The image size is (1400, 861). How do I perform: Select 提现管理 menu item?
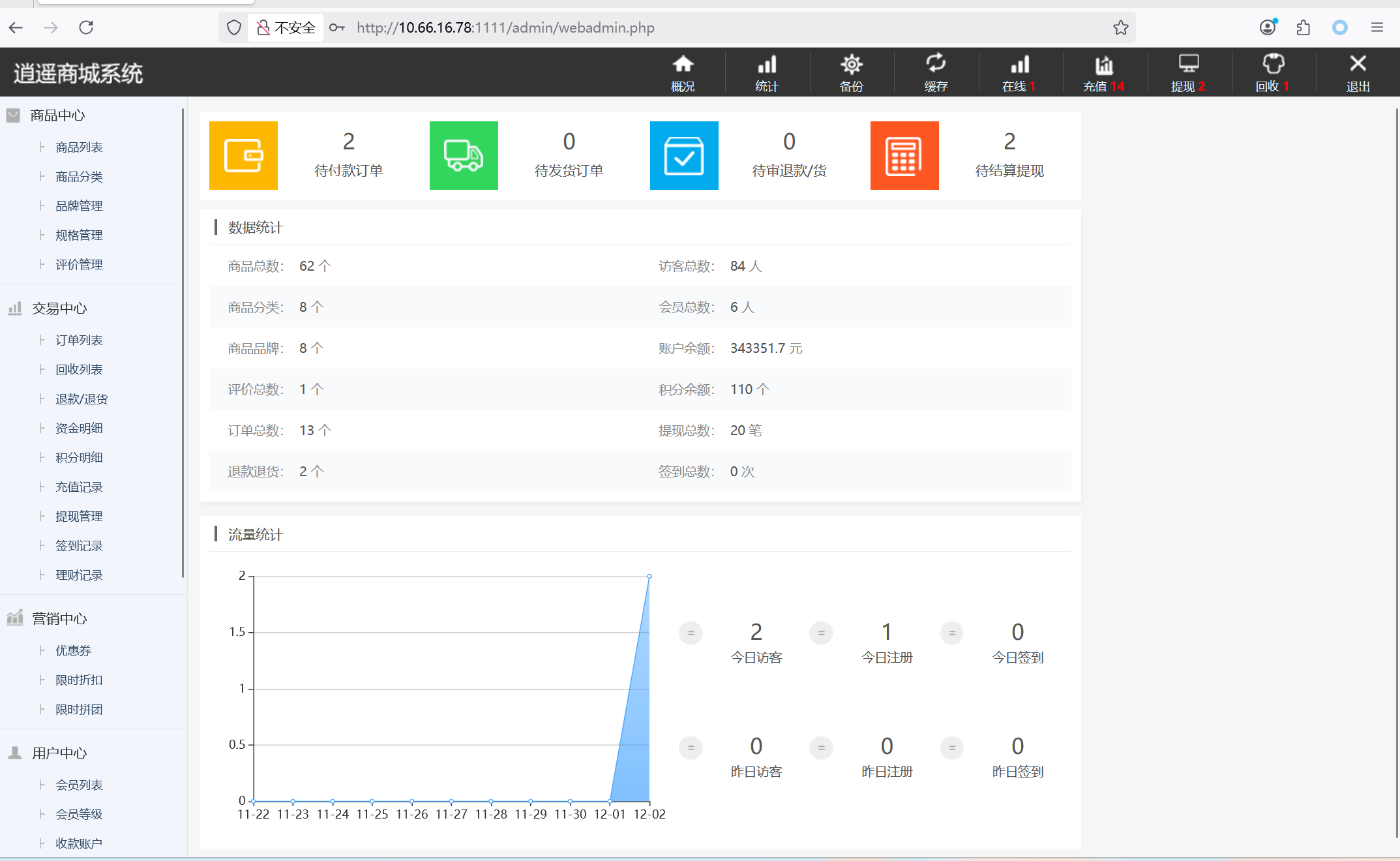[79, 517]
